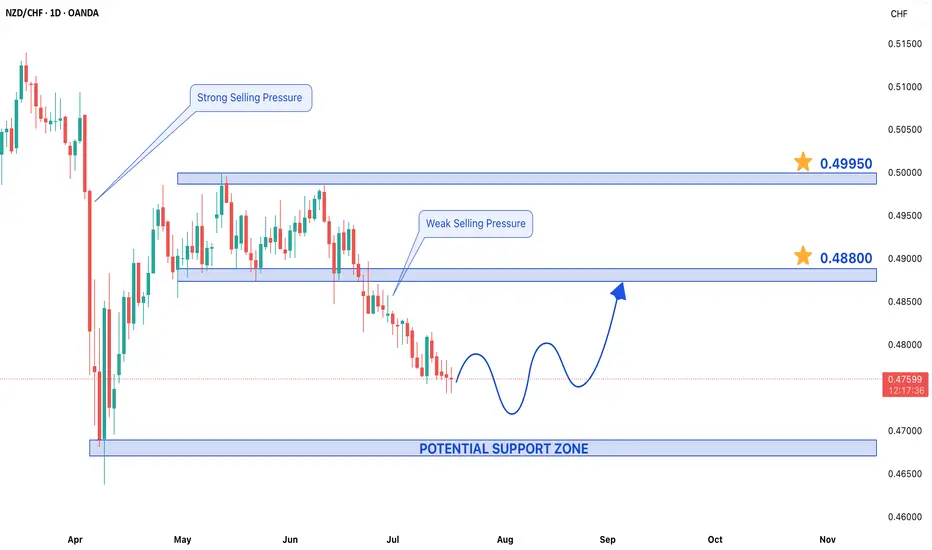The width and height of the screenshot is (932, 550).
Task: Click the May label on time axis
Action: point(182,540)
